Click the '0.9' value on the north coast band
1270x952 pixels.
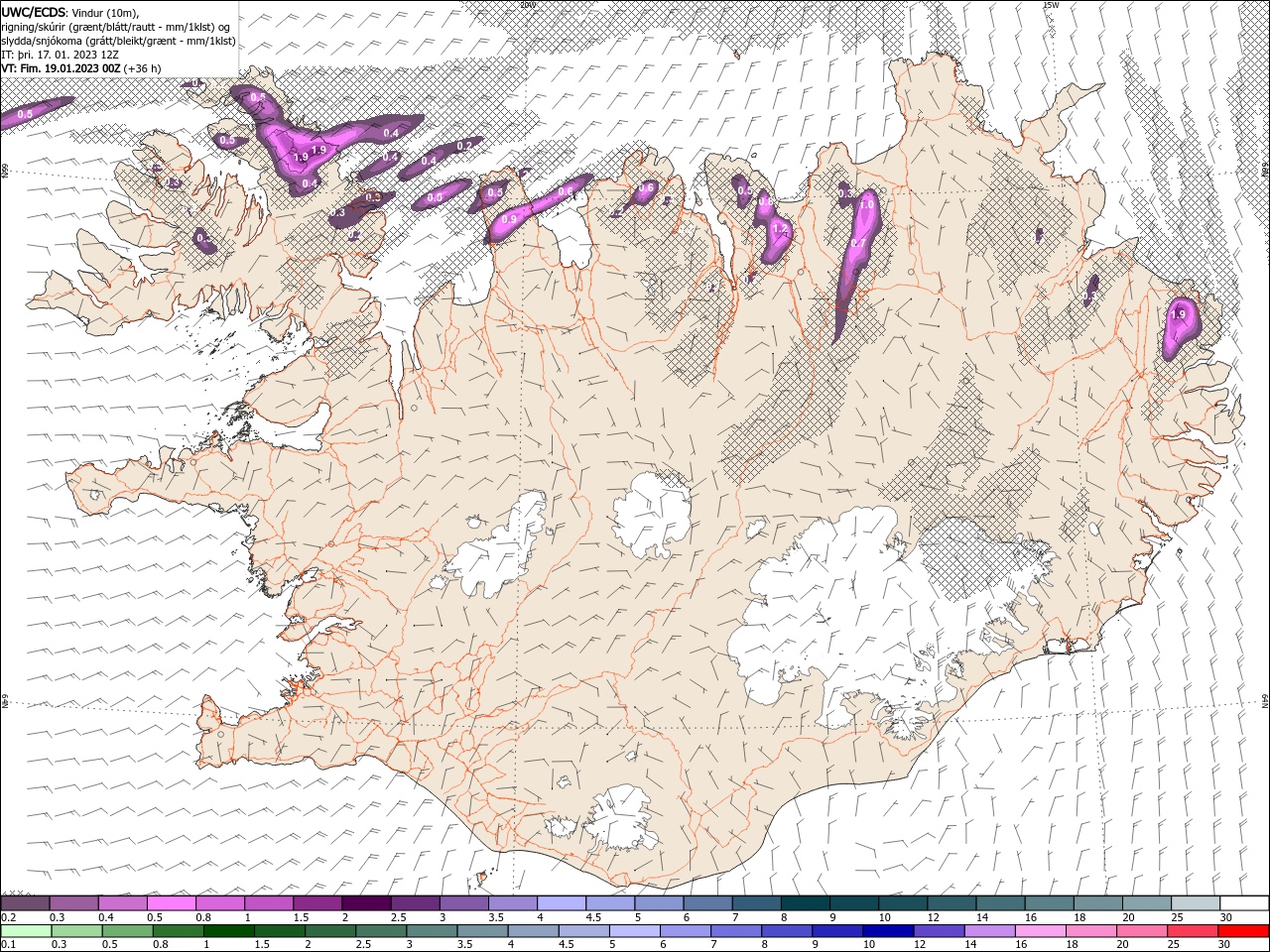[x=509, y=218]
